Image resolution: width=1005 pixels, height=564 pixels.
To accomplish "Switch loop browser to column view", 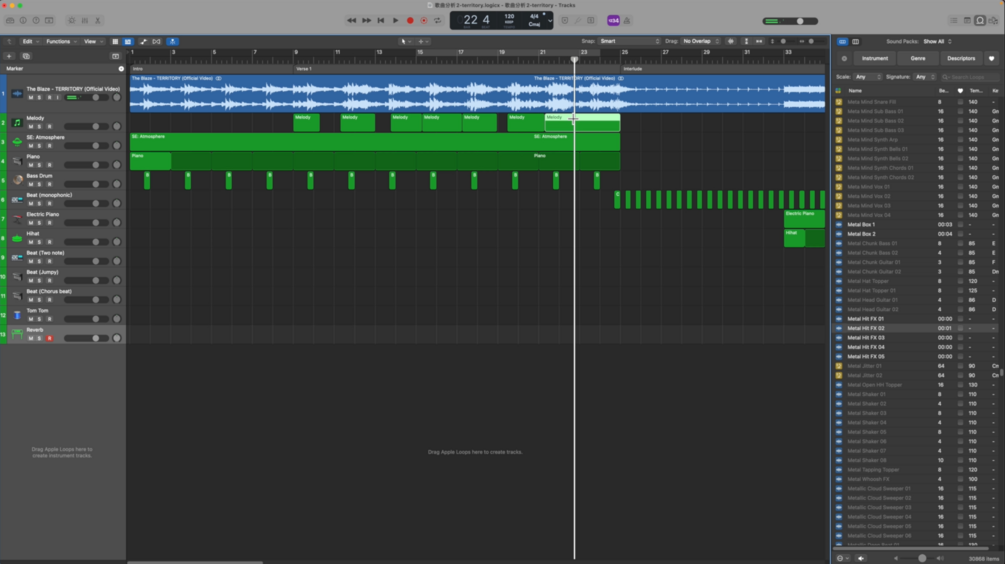I will pyautogui.click(x=856, y=42).
